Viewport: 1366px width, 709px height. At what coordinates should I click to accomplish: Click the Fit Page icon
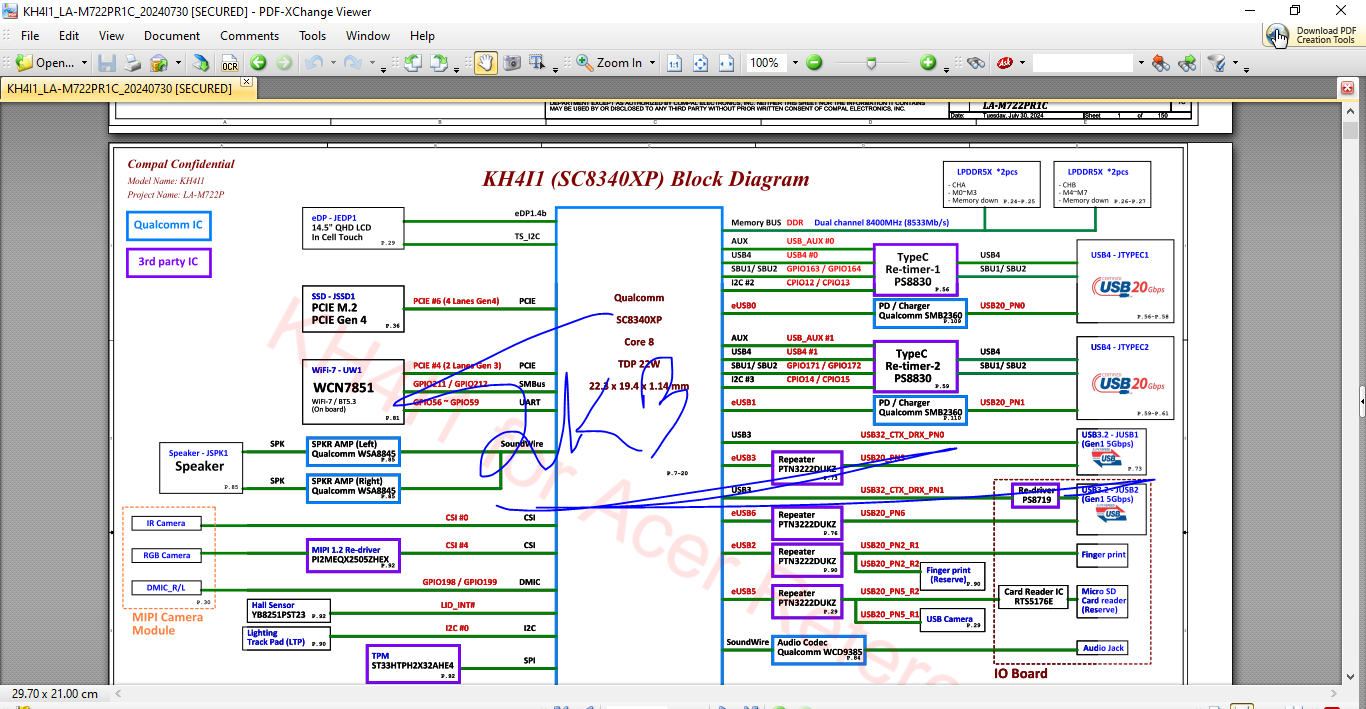pyautogui.click(x=701, y=62)
